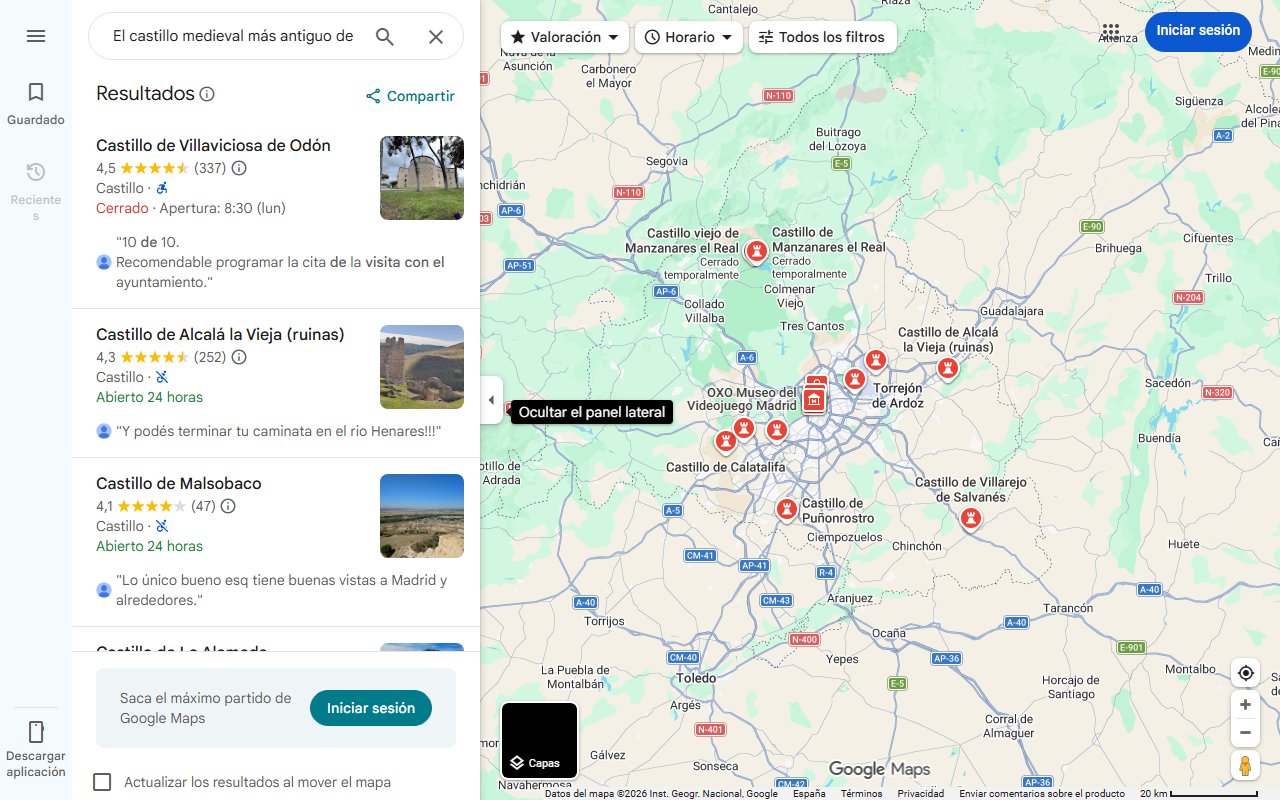Click the show-your-location crosshair icon
This screenshot has width=1280, height=800.
(x=1245, y=673)
